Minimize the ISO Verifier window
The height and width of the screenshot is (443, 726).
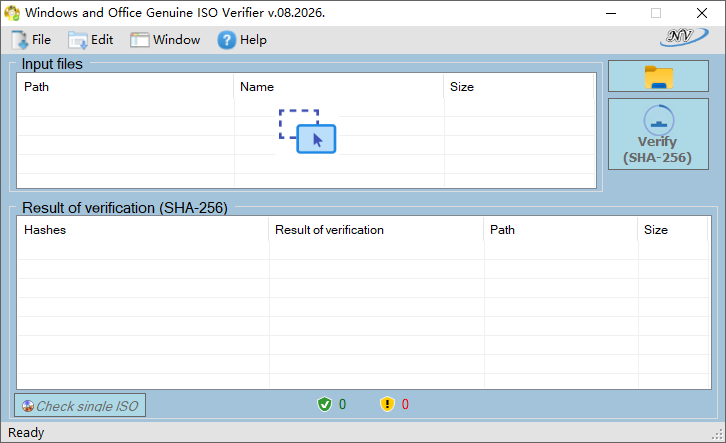pos(611,13)
